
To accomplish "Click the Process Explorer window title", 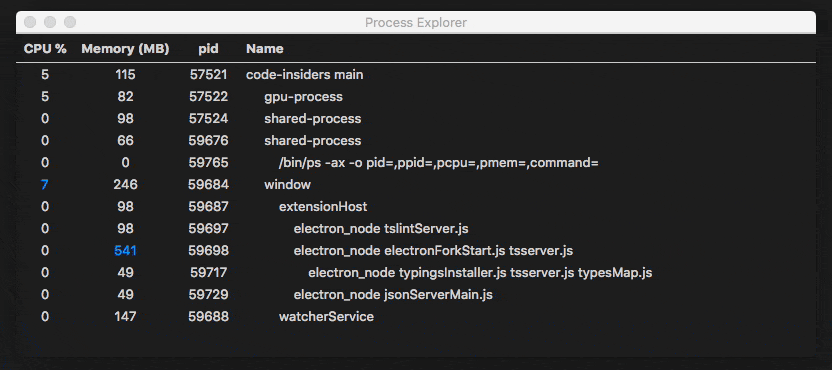I will pyautogui.click(x=416, y=22).
